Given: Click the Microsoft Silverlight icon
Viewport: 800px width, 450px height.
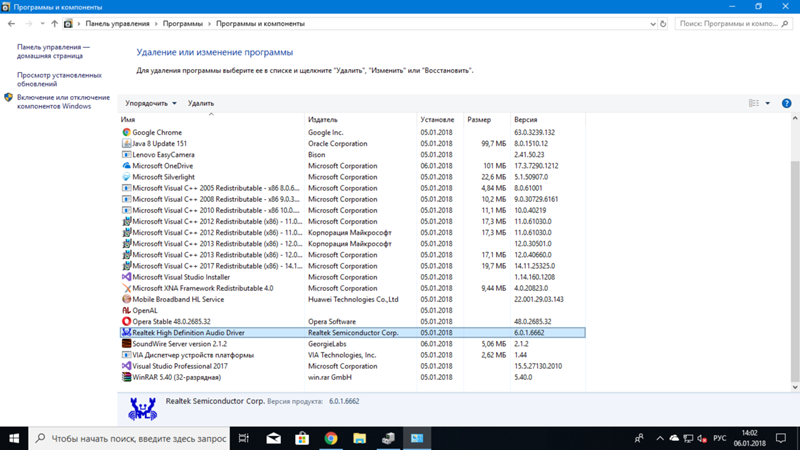Looking at the screenshot, I should [x=126, y=177].
